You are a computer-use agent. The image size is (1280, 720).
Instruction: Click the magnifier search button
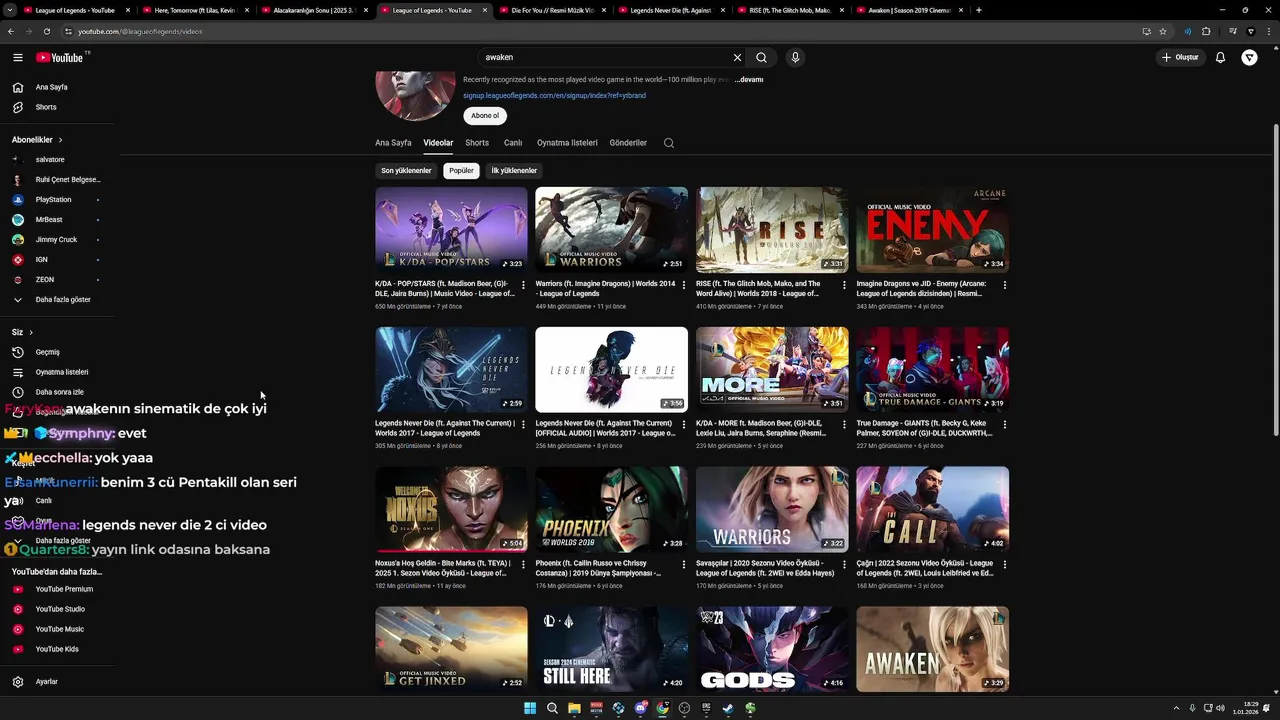(762, 58)
